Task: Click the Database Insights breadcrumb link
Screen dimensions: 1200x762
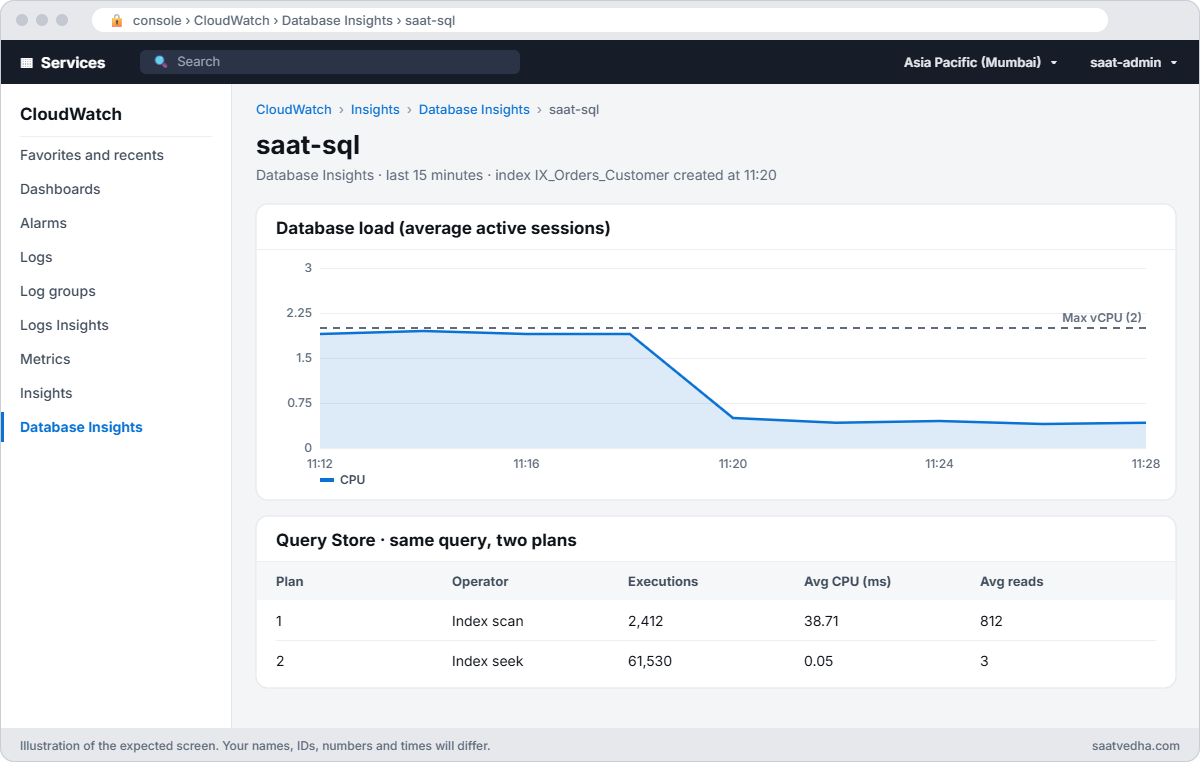Action: click(474, 109)
